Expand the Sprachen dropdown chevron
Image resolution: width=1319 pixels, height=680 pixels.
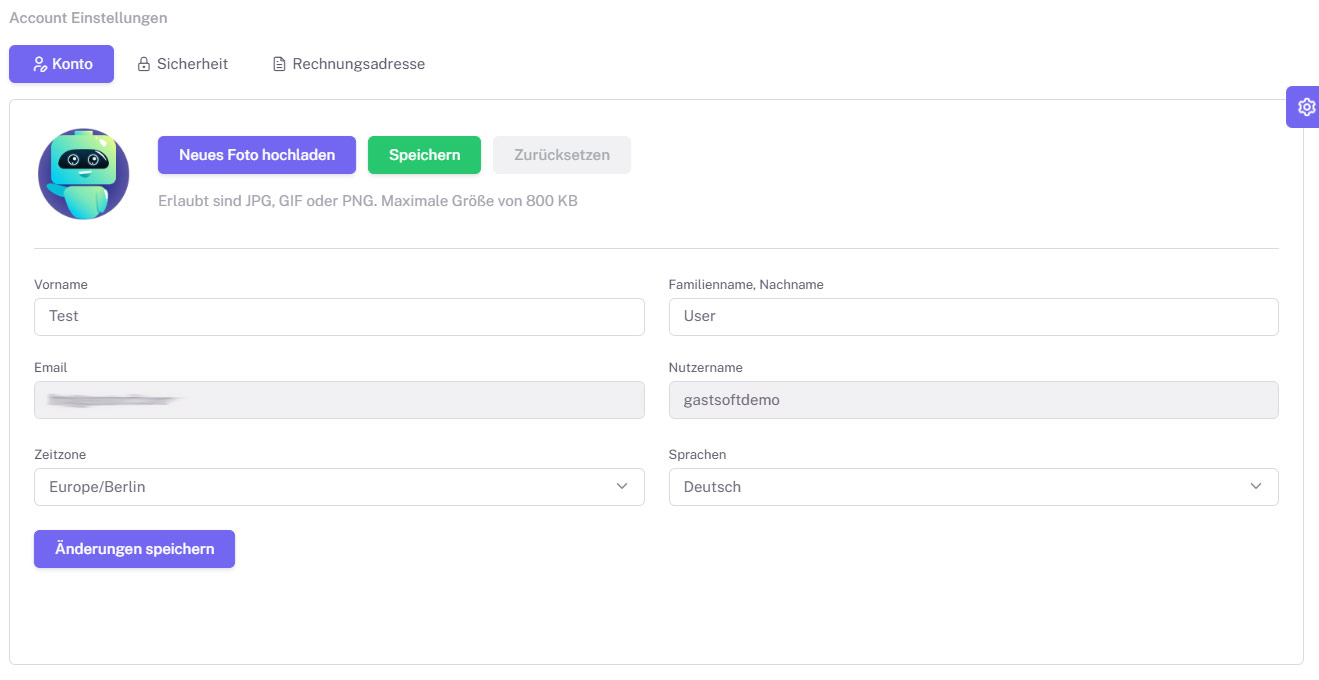click(1256, 486)
